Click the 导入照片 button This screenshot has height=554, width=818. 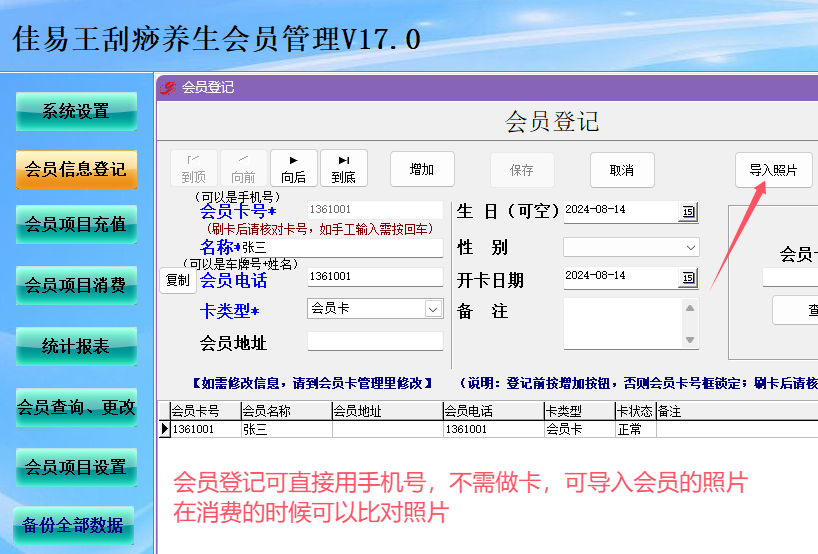coord(774,170)
